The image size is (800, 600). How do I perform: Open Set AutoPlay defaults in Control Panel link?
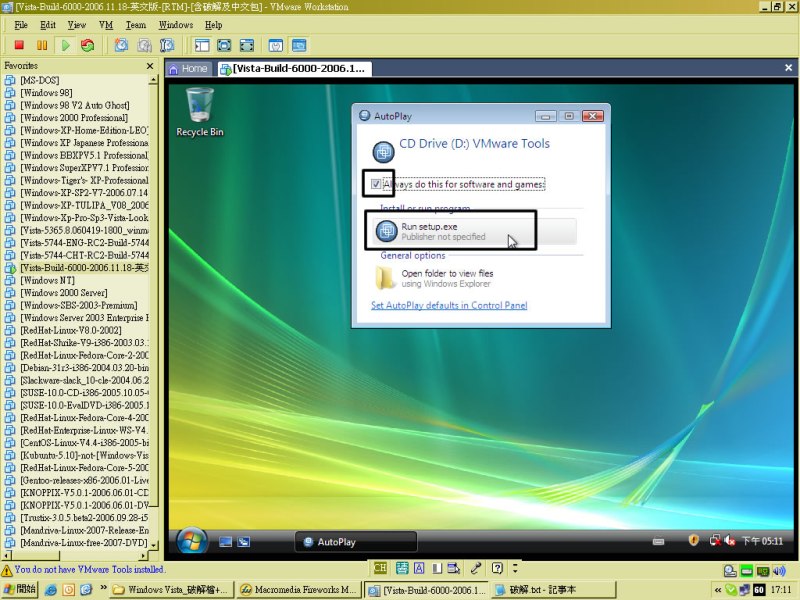[449, 305]
